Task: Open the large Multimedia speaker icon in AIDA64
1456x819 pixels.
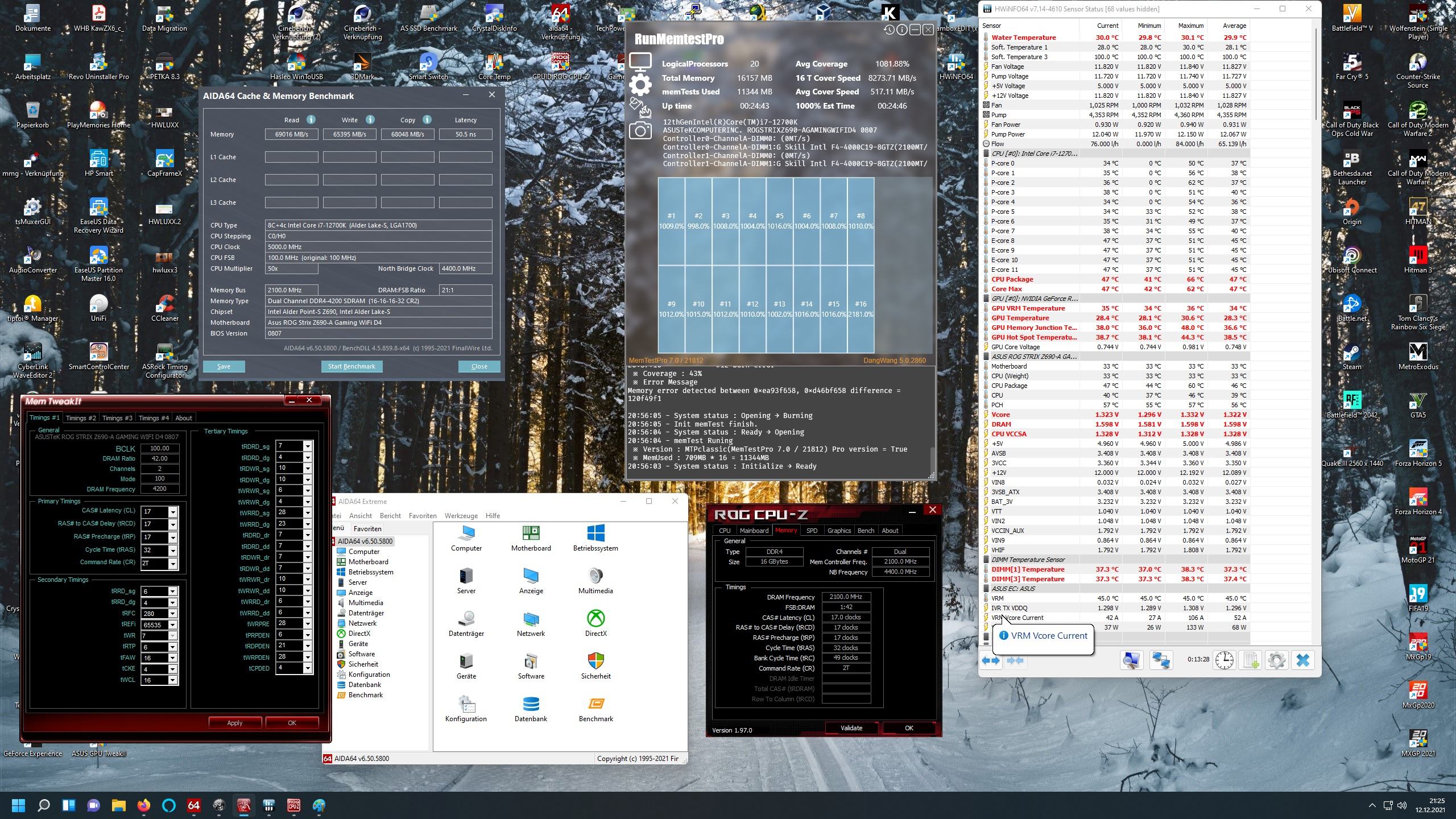Action: 595,581
